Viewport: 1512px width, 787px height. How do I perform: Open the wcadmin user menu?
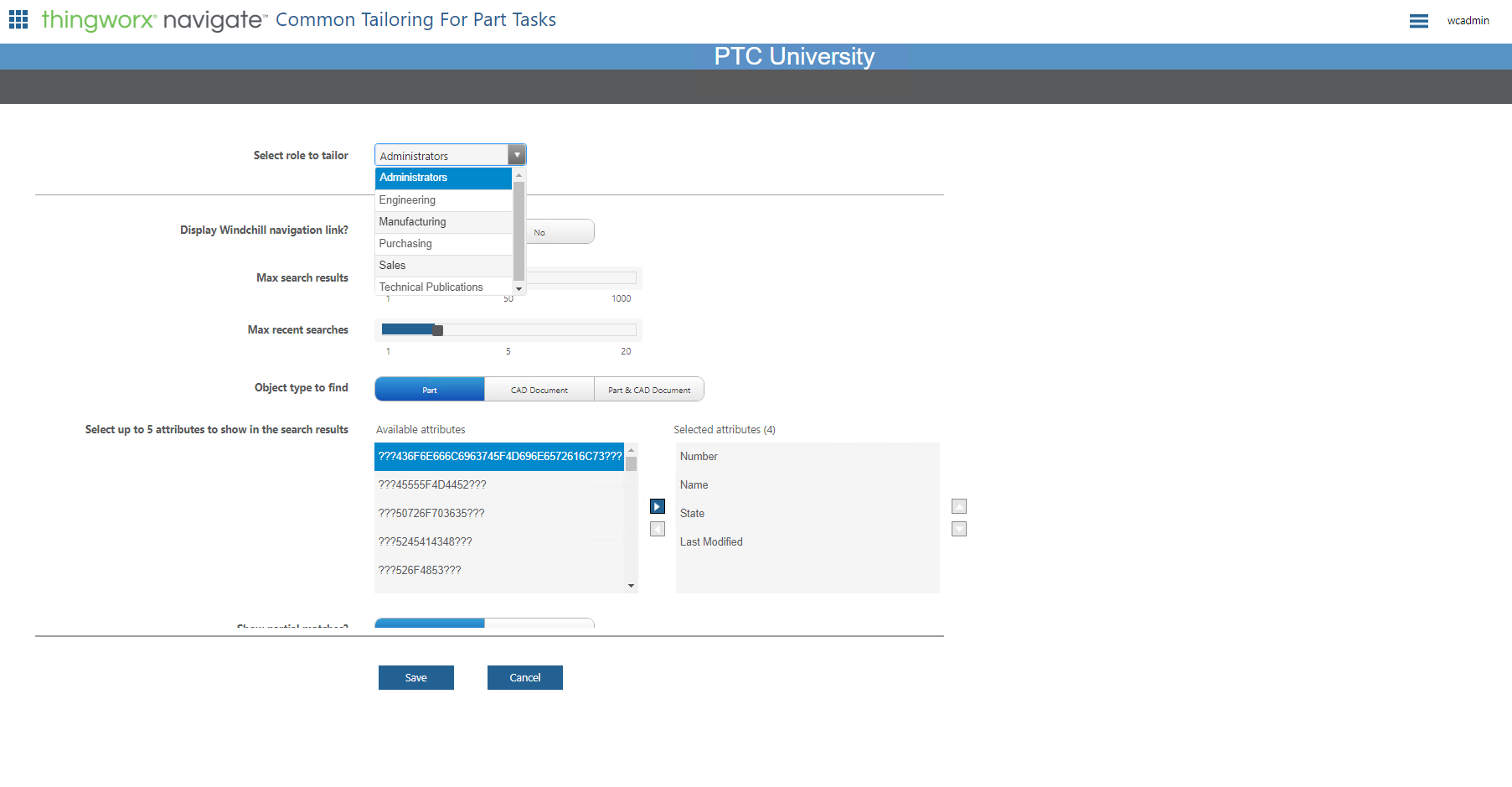click(x=1468, y=21)
